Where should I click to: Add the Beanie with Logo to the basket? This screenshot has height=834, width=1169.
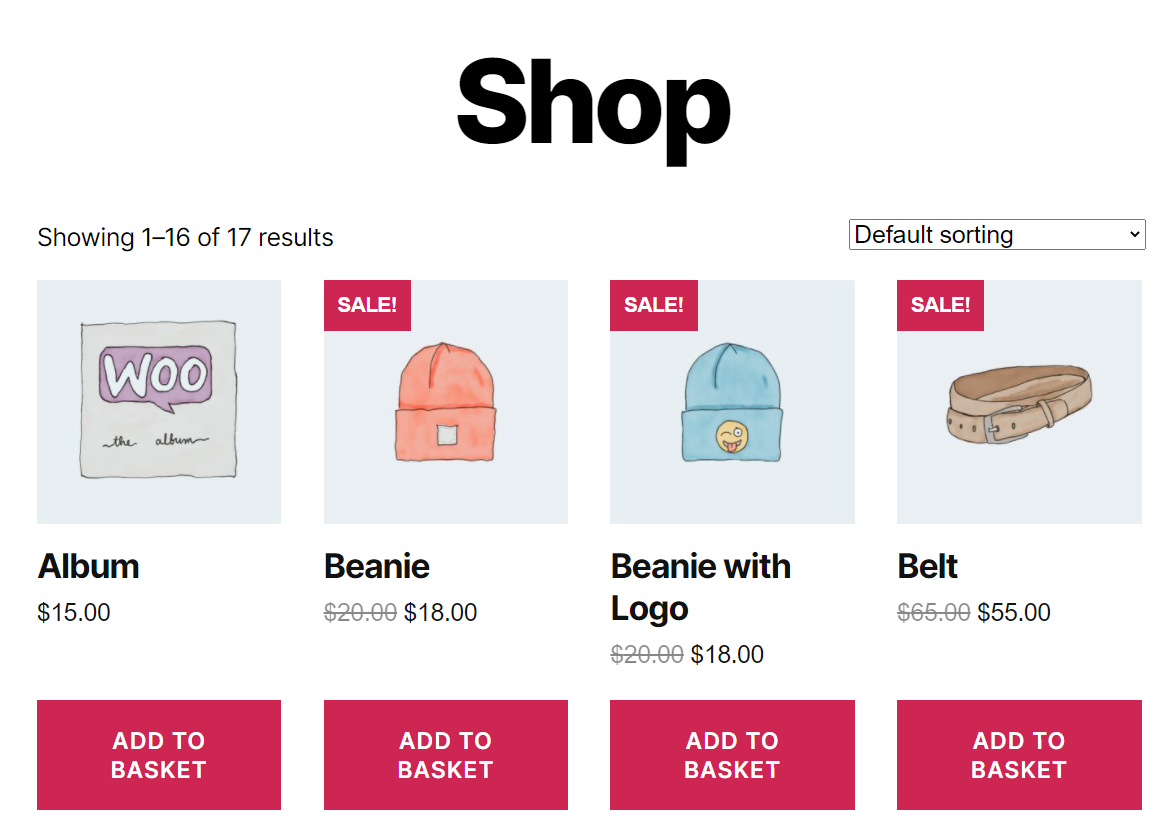point(732,755)
